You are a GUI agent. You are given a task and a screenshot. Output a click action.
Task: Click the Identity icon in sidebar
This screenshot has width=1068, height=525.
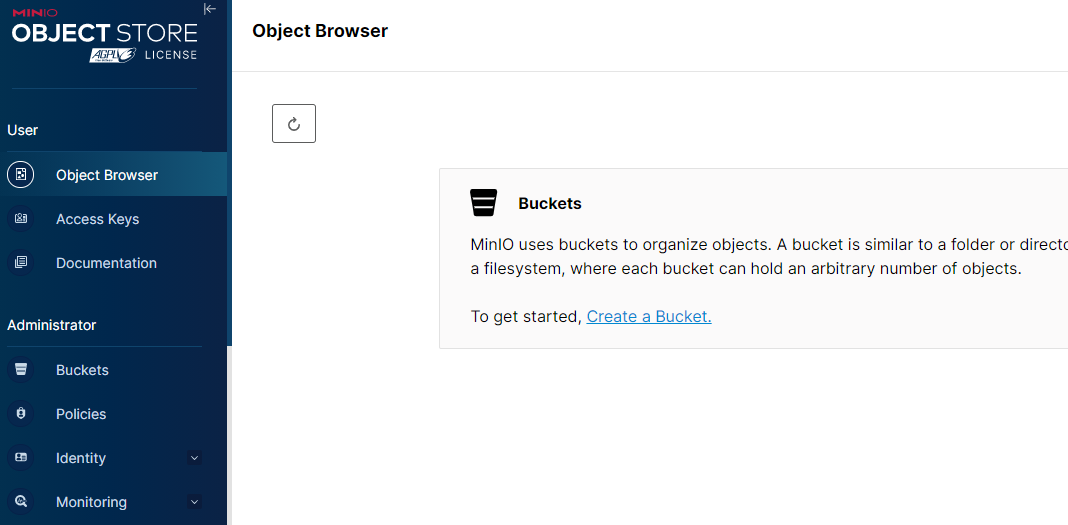[20, 458]
